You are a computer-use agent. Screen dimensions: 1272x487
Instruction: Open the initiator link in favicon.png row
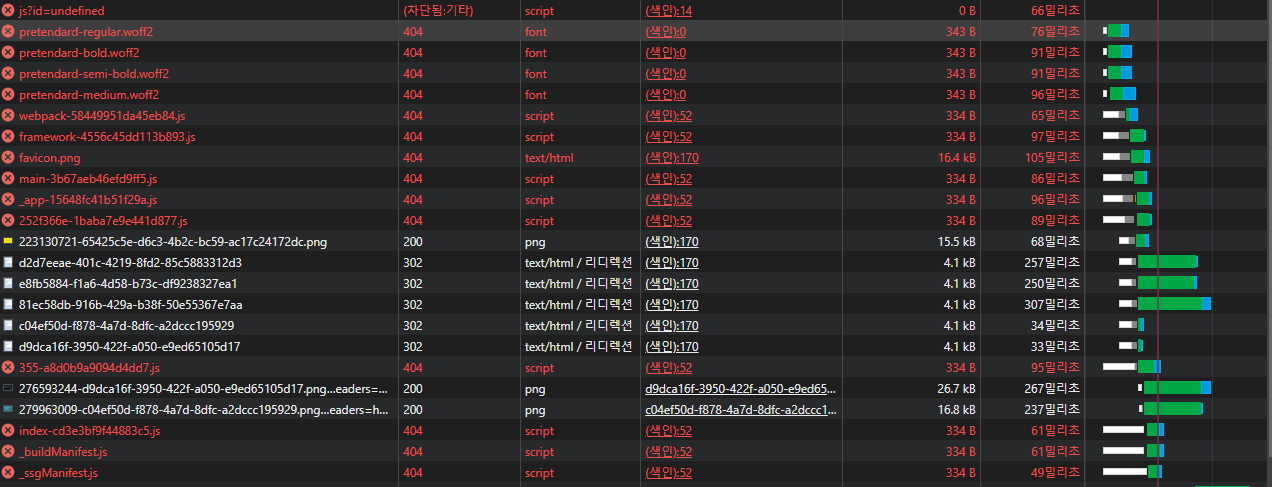click(672, 158)
